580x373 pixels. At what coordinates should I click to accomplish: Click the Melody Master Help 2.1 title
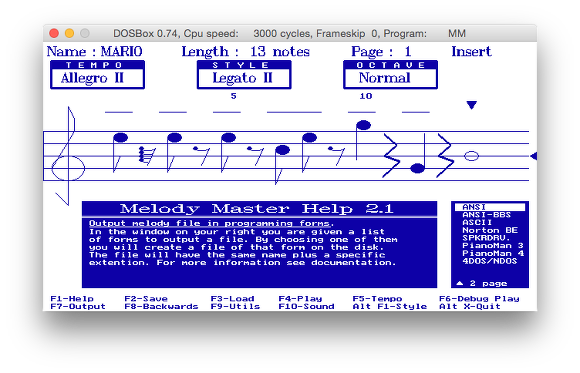[256, 209]
